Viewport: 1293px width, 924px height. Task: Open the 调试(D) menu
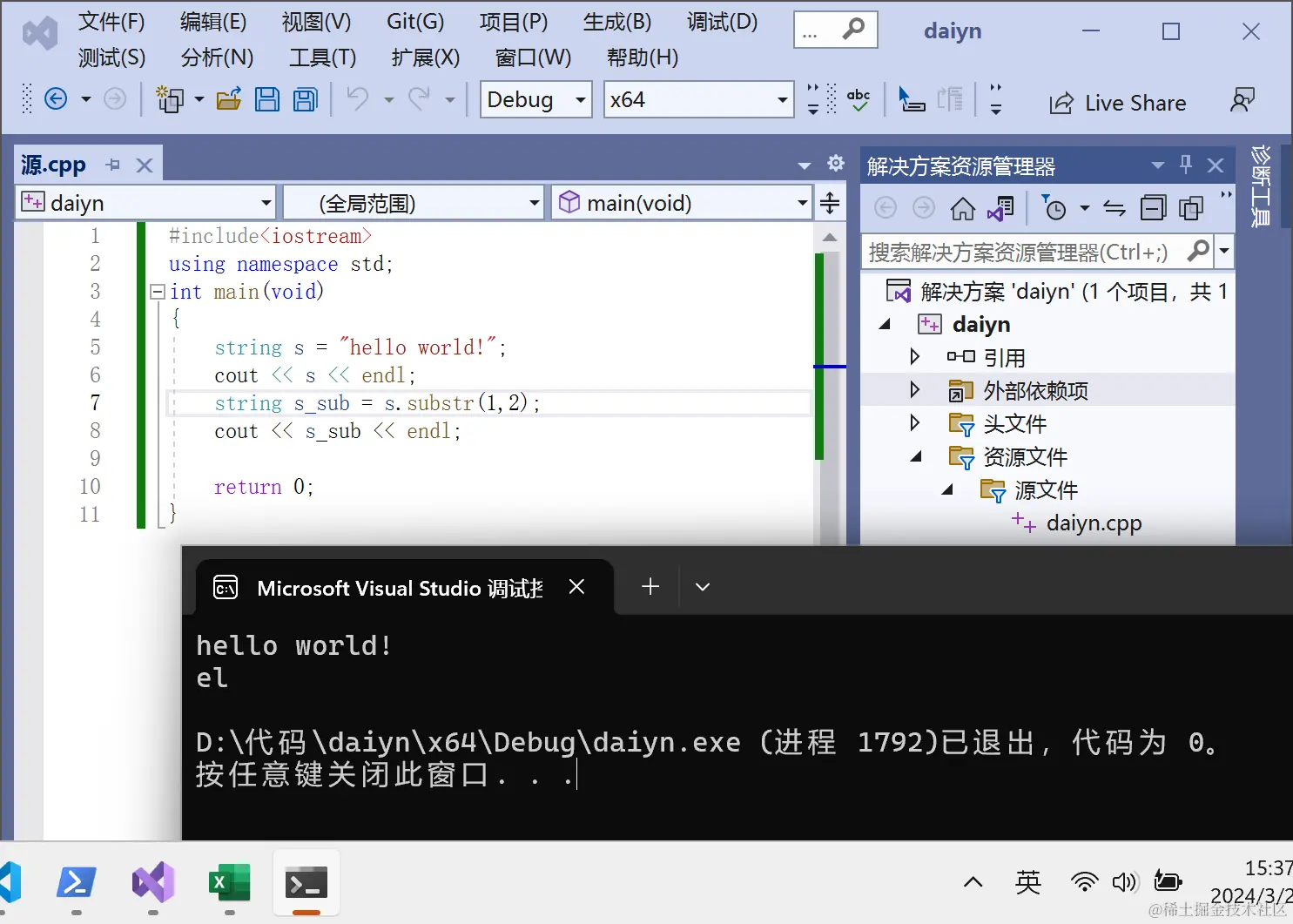722,22
